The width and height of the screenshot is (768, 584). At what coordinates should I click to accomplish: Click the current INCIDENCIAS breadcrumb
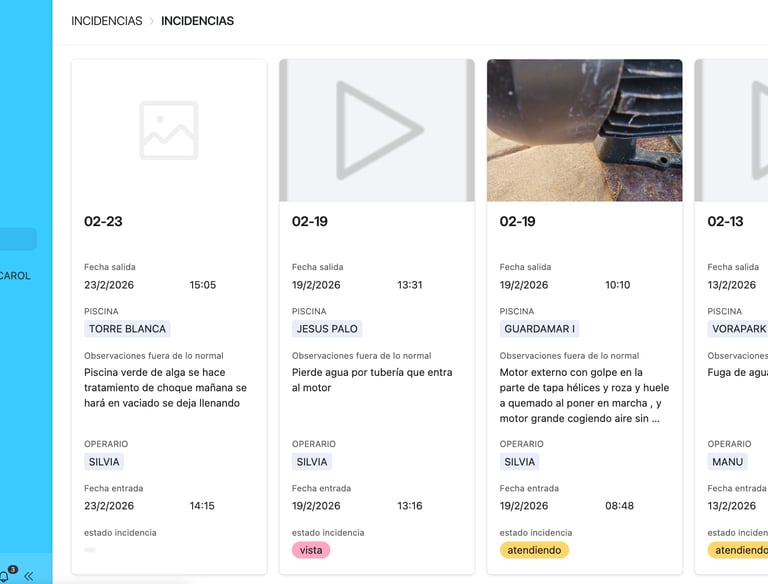pos(197,21)
